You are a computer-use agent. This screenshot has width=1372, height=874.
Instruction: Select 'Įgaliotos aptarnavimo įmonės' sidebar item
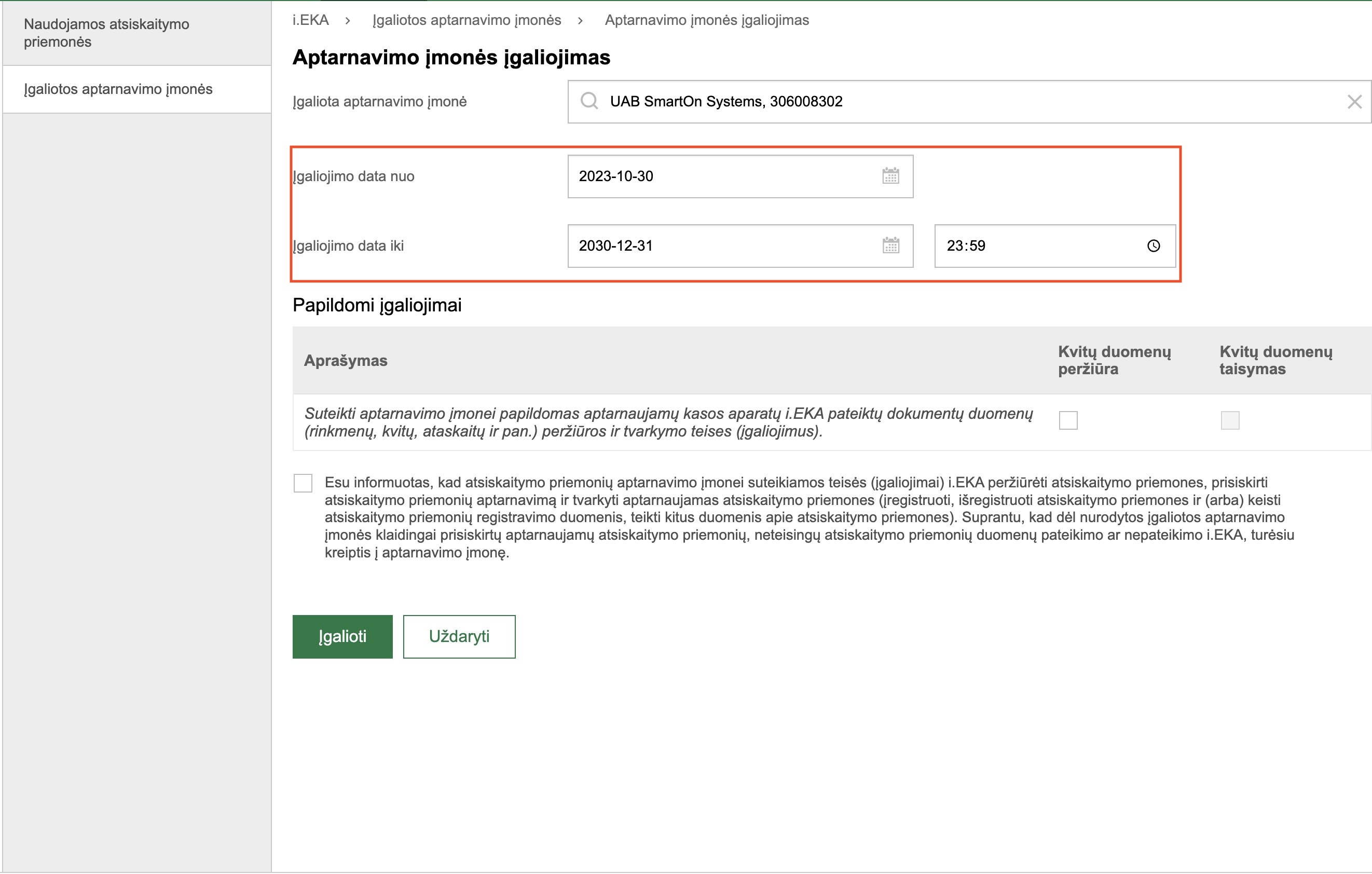click(x=118, y=89)
